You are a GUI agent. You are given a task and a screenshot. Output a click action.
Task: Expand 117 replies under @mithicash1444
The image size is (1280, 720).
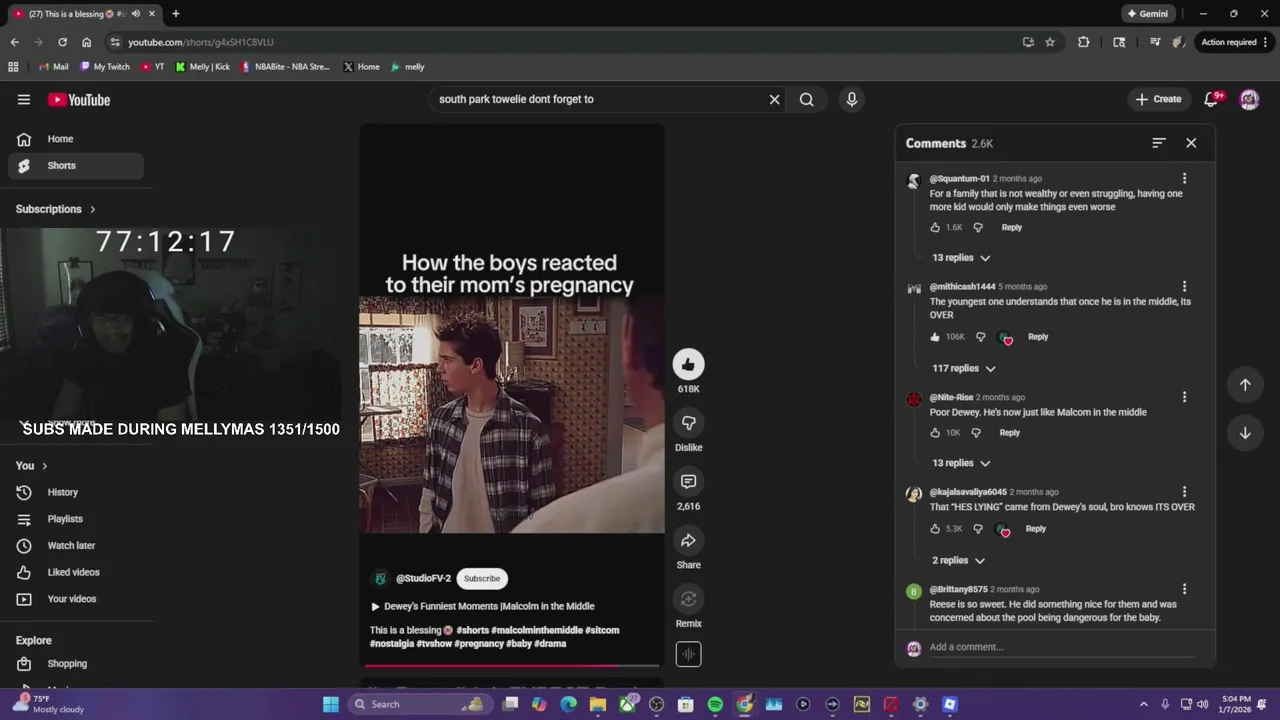(x=964, y=368)
